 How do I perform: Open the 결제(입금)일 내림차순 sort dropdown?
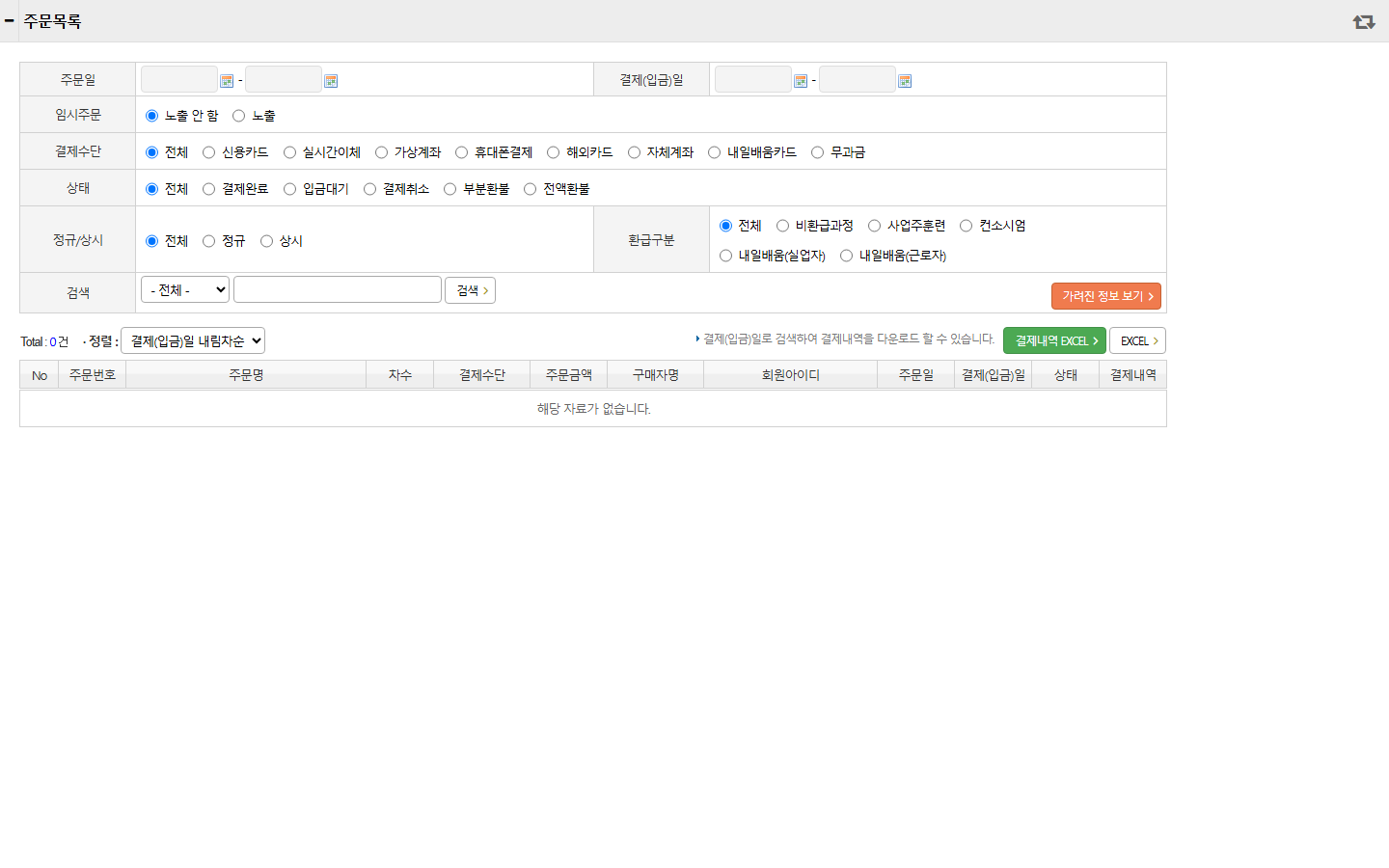tap(193, 340)
